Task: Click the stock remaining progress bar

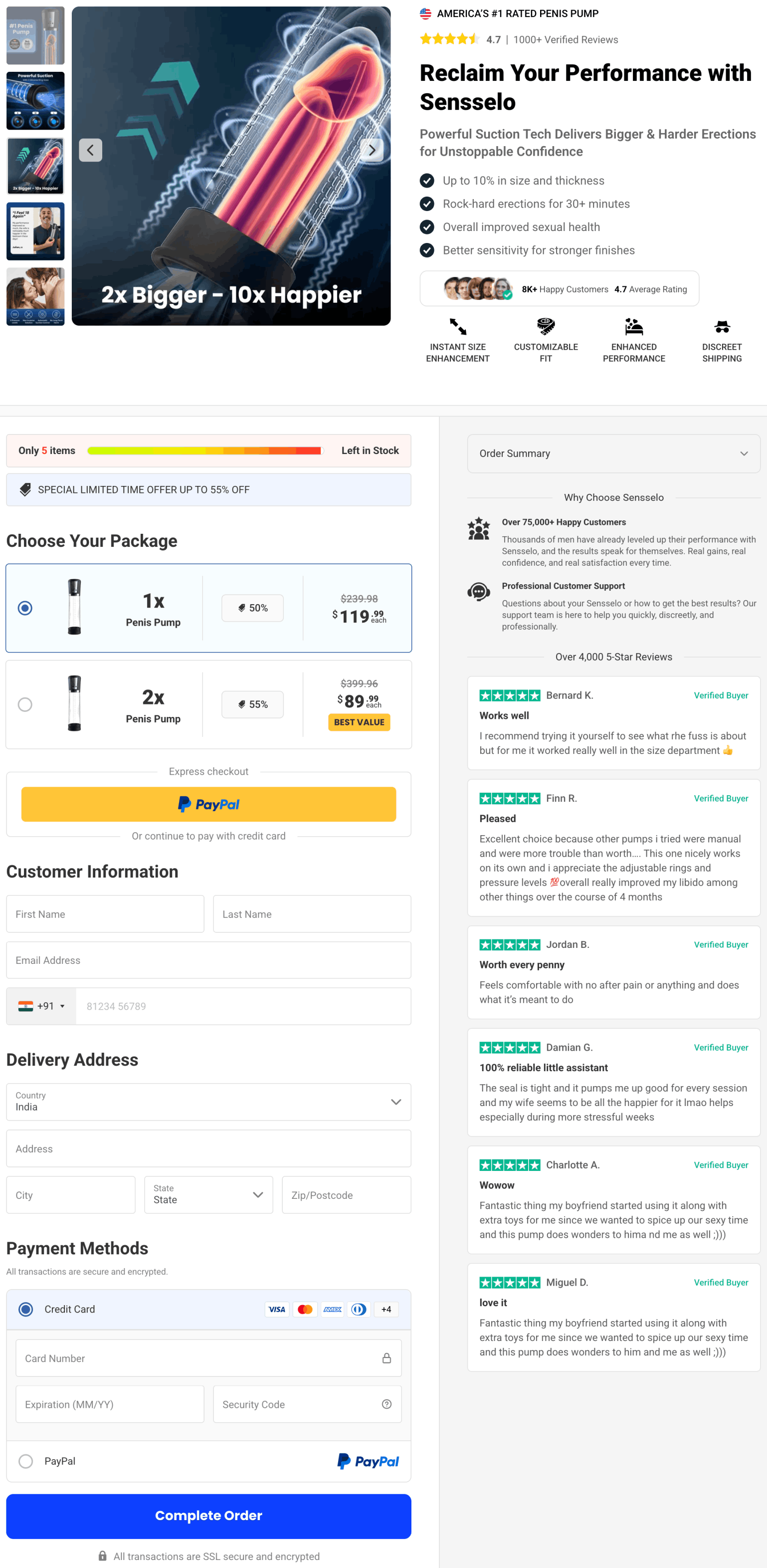Action: pos(204,450)
